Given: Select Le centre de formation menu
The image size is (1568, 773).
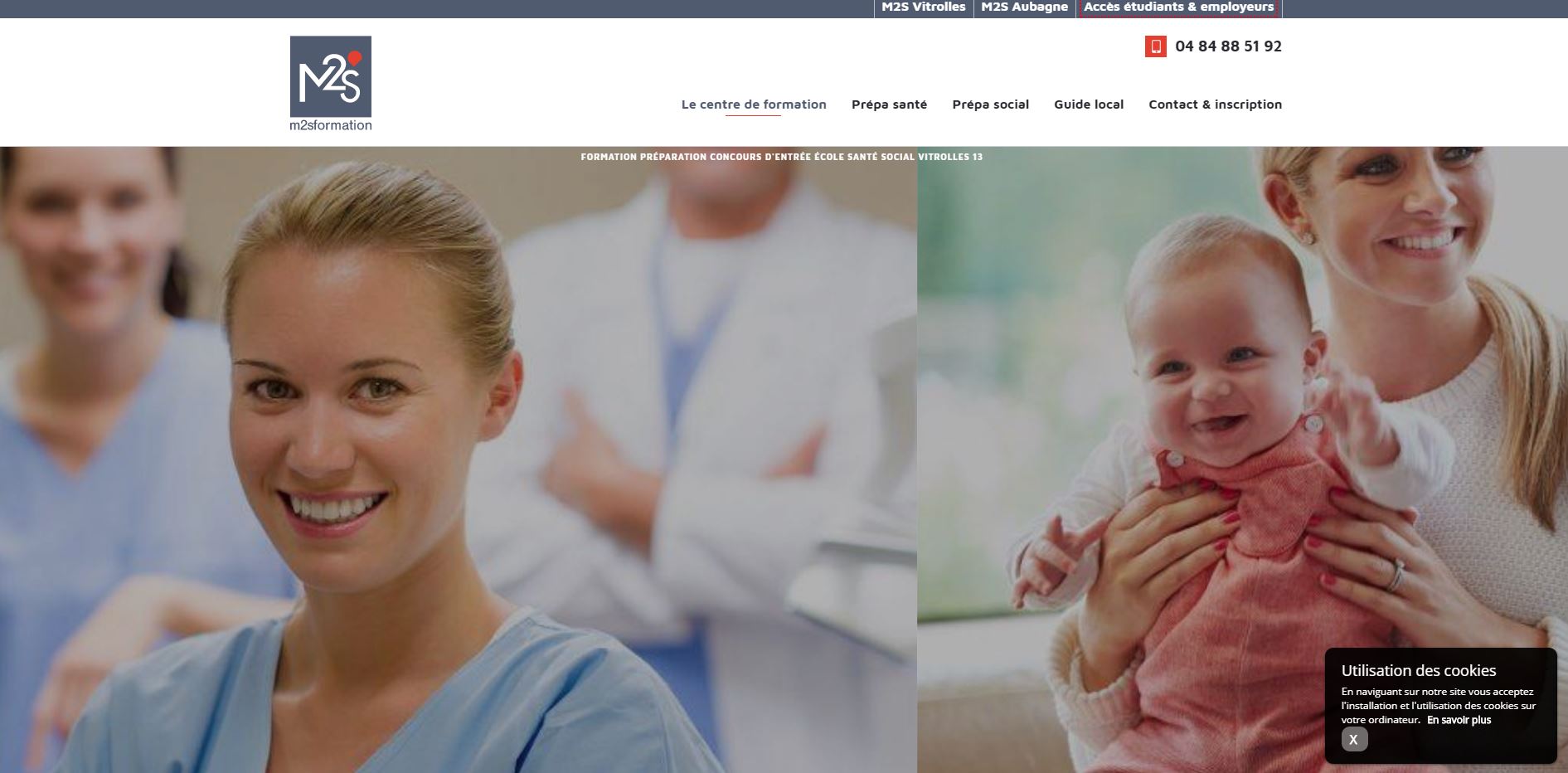Looking at the screenshot, I should click(754, 105).
